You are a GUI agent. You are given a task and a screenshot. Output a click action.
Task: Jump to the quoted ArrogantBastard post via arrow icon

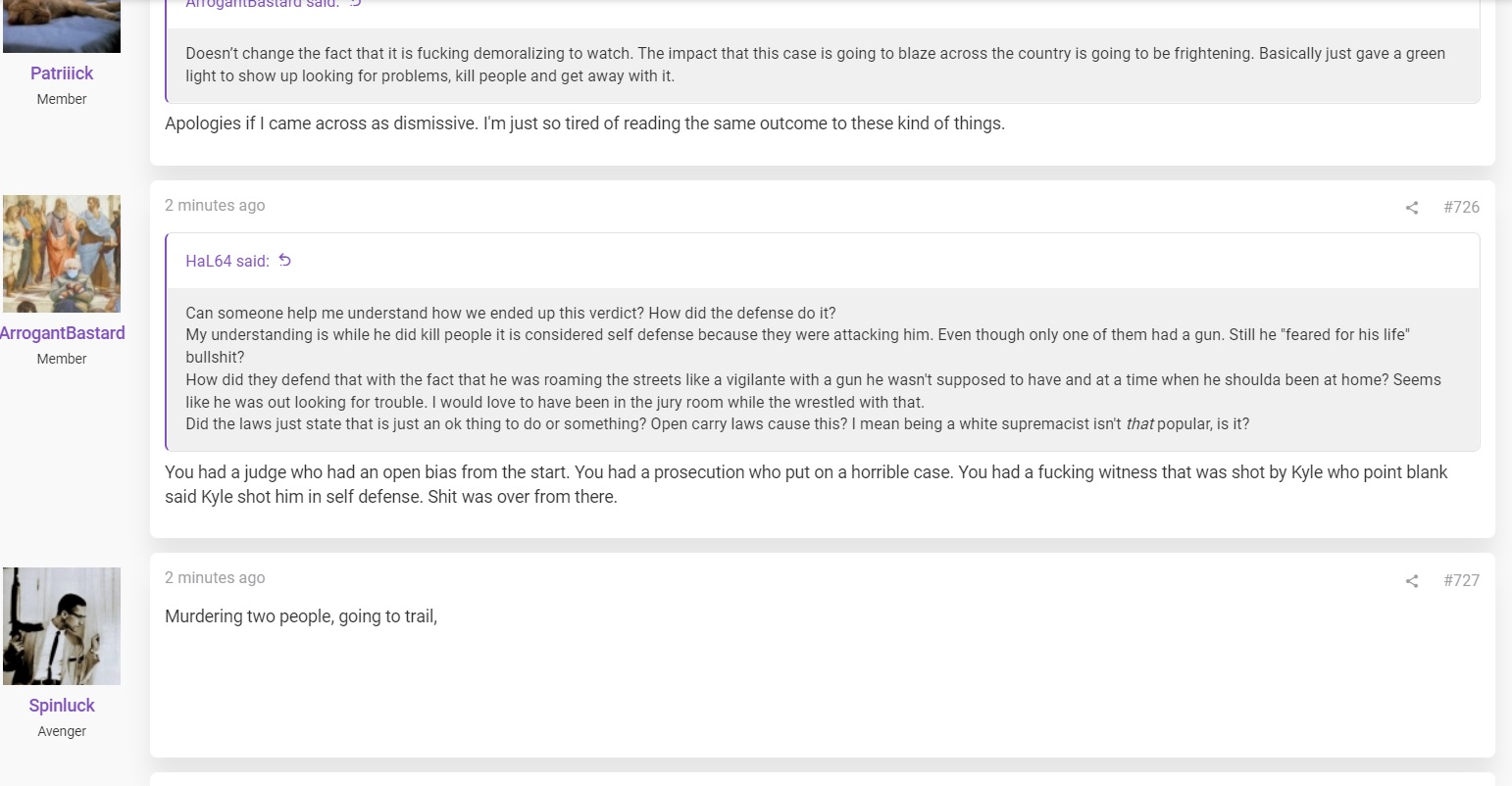tap(356, 4)
